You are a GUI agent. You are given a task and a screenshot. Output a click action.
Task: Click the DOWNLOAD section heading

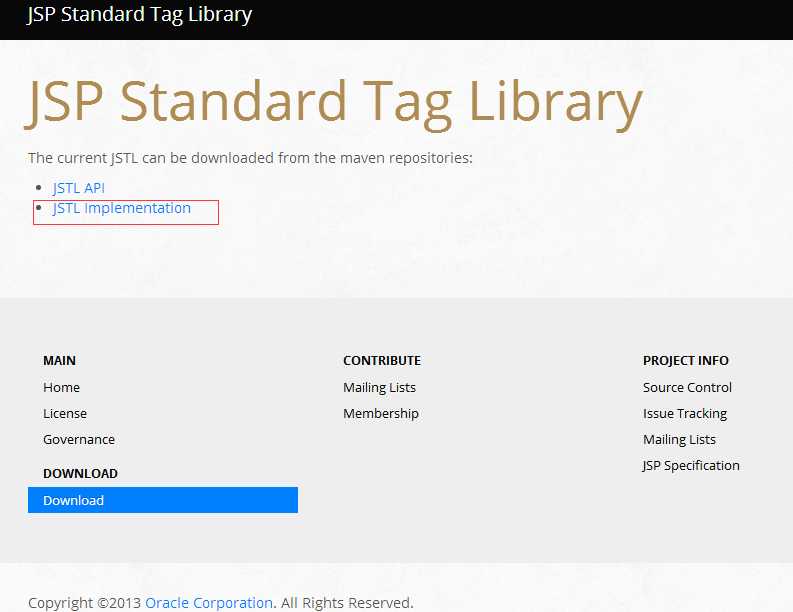coord(80,473)
